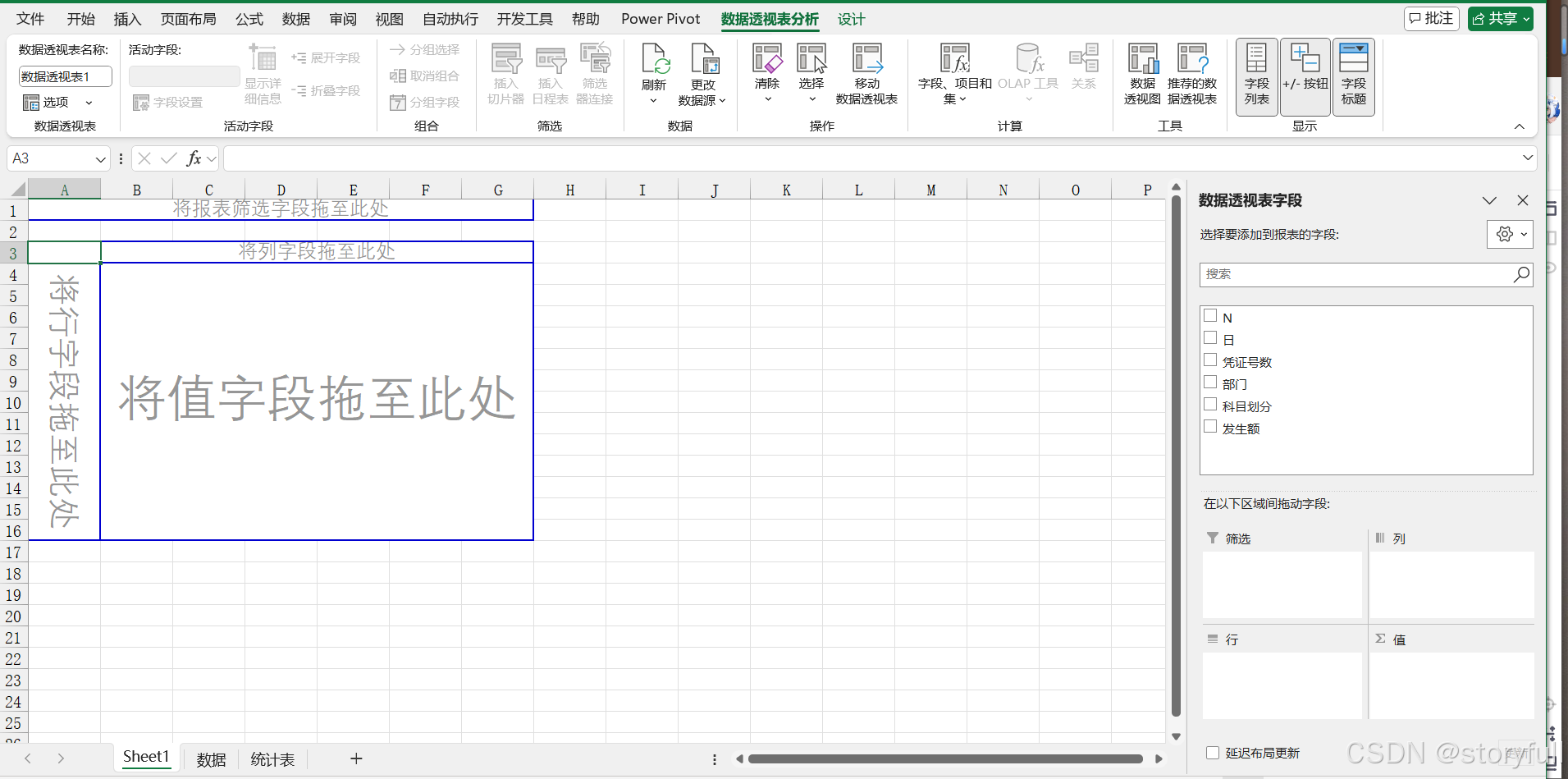The image size is (1568, 779).
Task: Toggle 字段标题 field headers display
Action: [1353, 76]
